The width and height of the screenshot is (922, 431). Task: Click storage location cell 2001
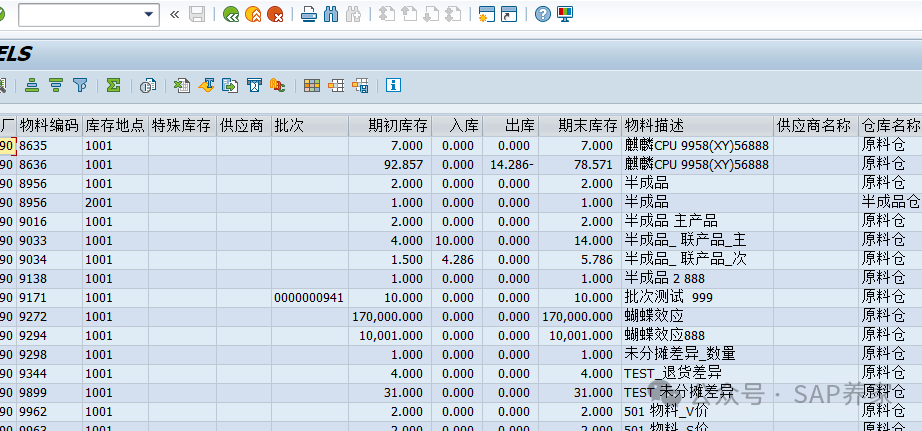pos(115,203)
